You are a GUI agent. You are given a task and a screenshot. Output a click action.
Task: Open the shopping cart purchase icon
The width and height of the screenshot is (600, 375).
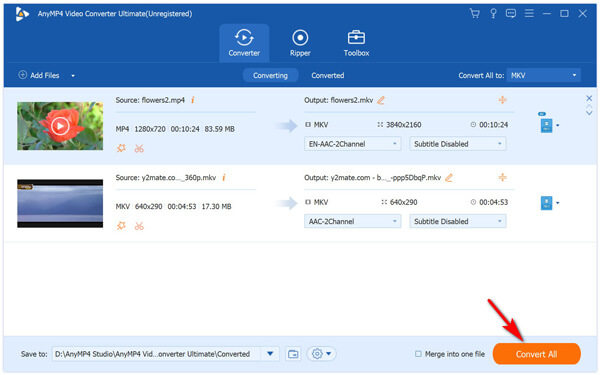tap(474, 14)
